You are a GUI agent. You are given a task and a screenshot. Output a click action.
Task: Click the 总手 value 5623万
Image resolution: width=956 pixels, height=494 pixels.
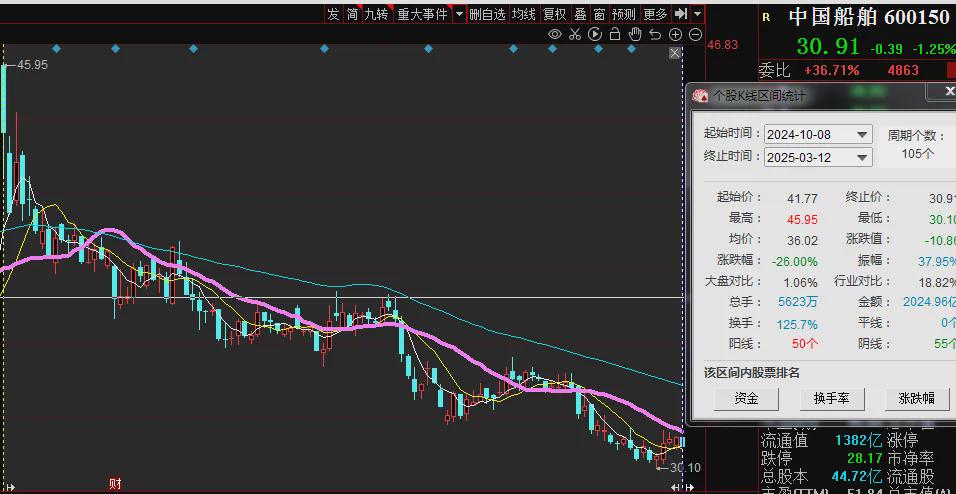(x=798, y=302)
